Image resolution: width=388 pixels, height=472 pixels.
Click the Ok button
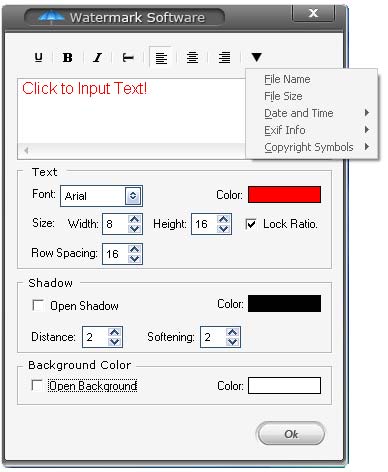point(291,434)
